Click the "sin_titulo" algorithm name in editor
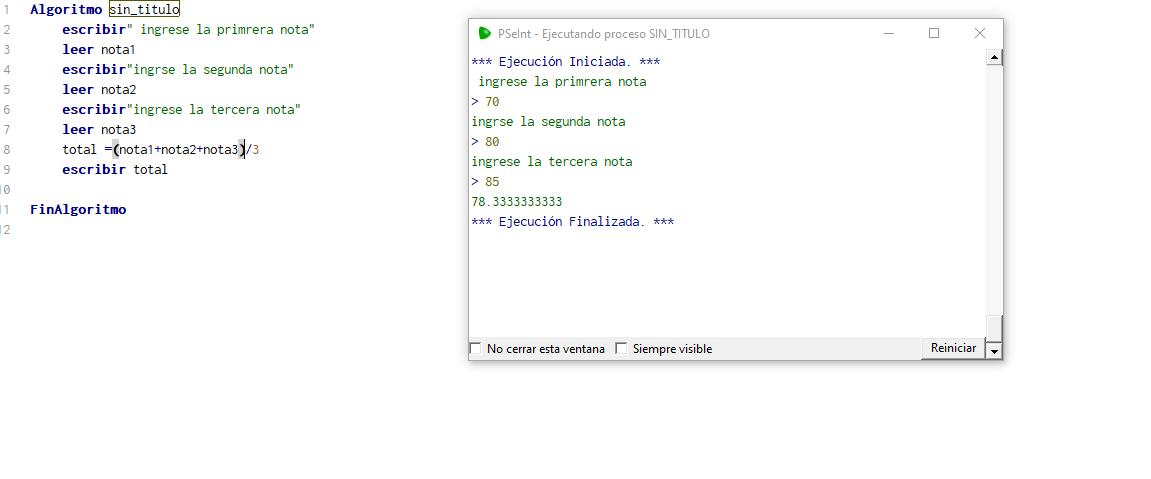 144,9
